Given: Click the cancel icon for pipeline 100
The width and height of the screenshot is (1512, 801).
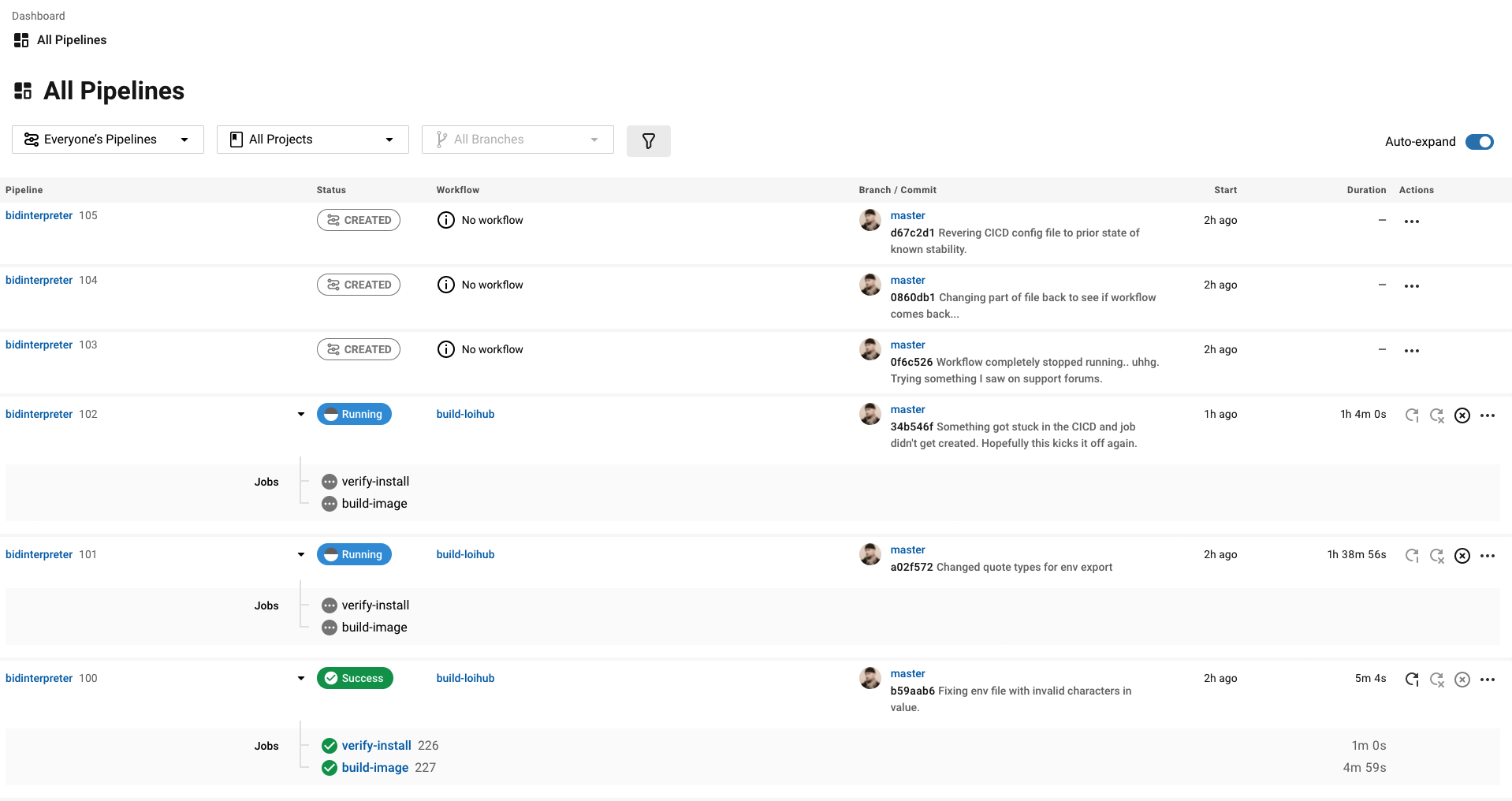Looking at the screenshot, I should click(1462, 680).
